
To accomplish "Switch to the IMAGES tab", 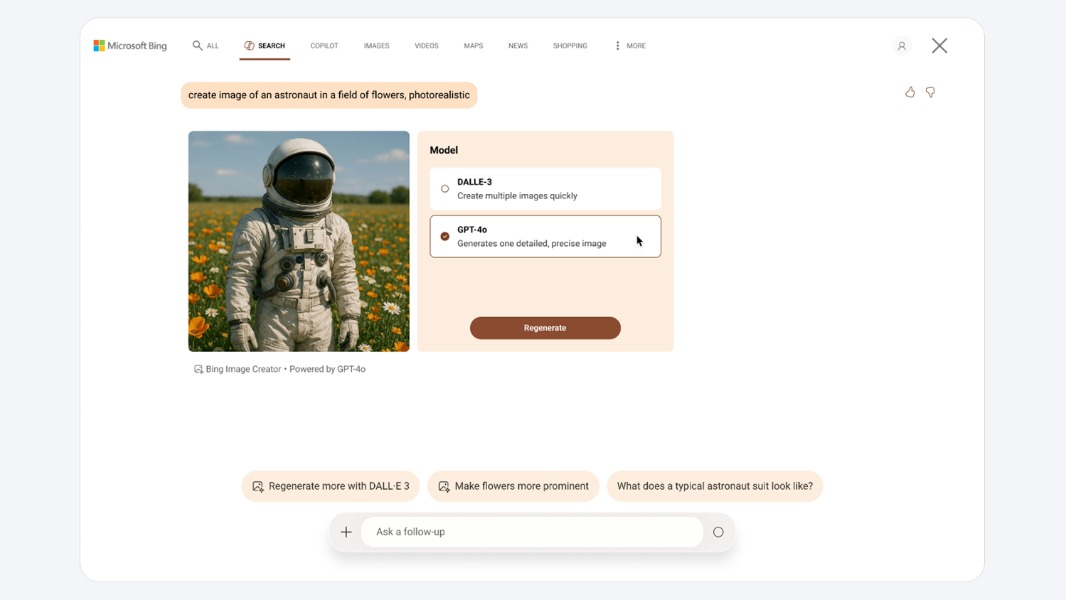I will tap(376, 45).
